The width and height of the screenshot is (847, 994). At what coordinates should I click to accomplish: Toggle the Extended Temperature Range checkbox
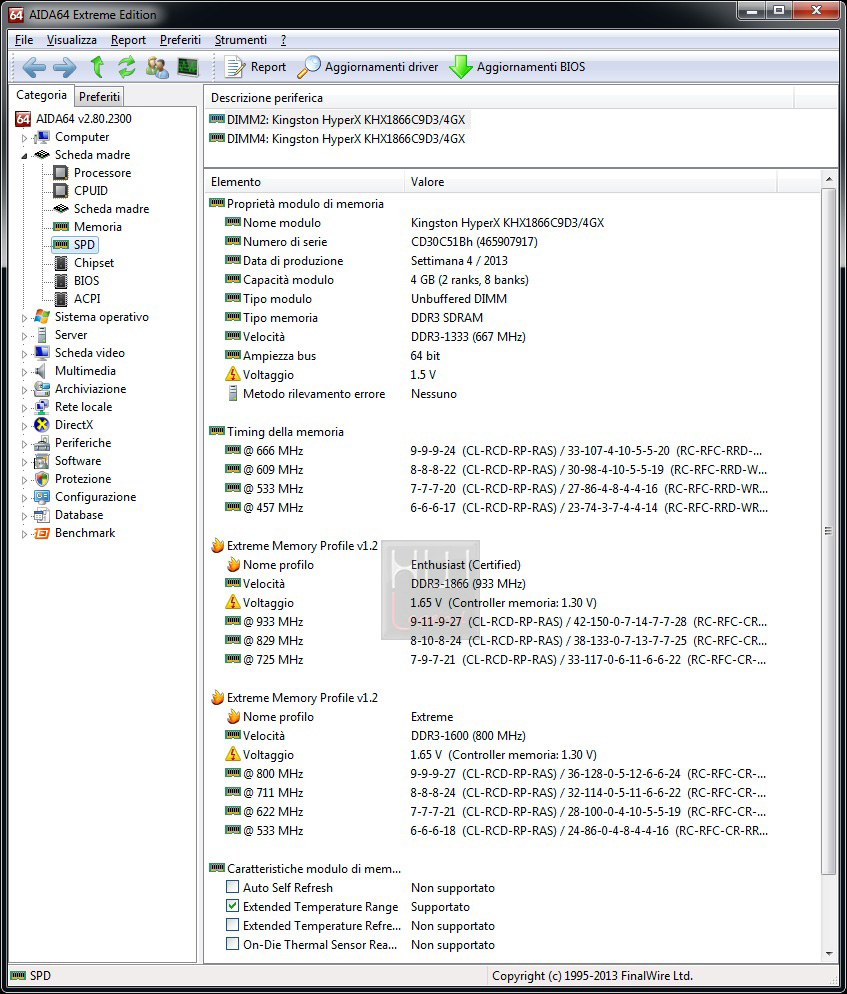pos(233,906)
